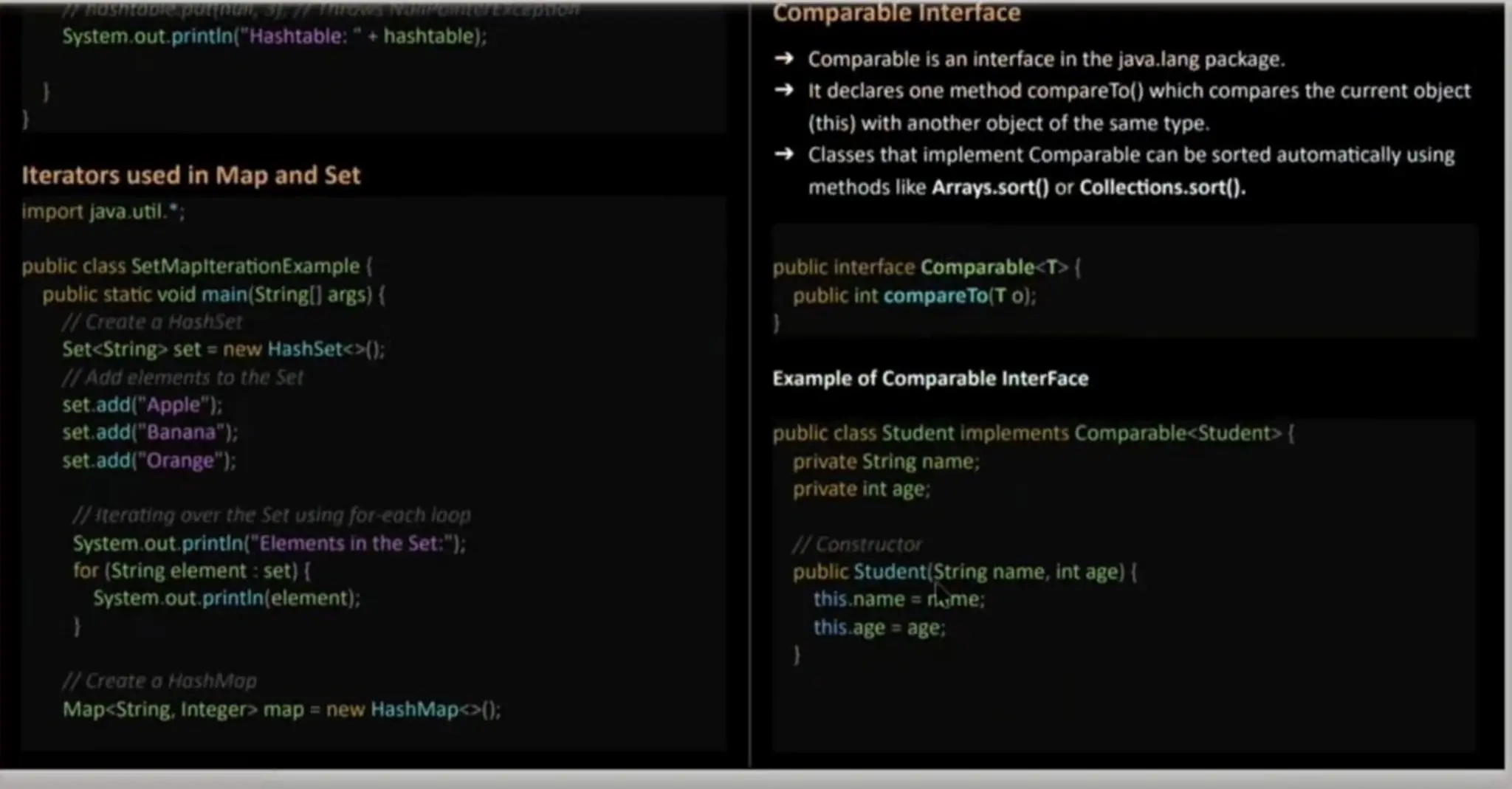Click the set.add("Apple"); line
Screen dimensions: 1512x789
[142, 405]
